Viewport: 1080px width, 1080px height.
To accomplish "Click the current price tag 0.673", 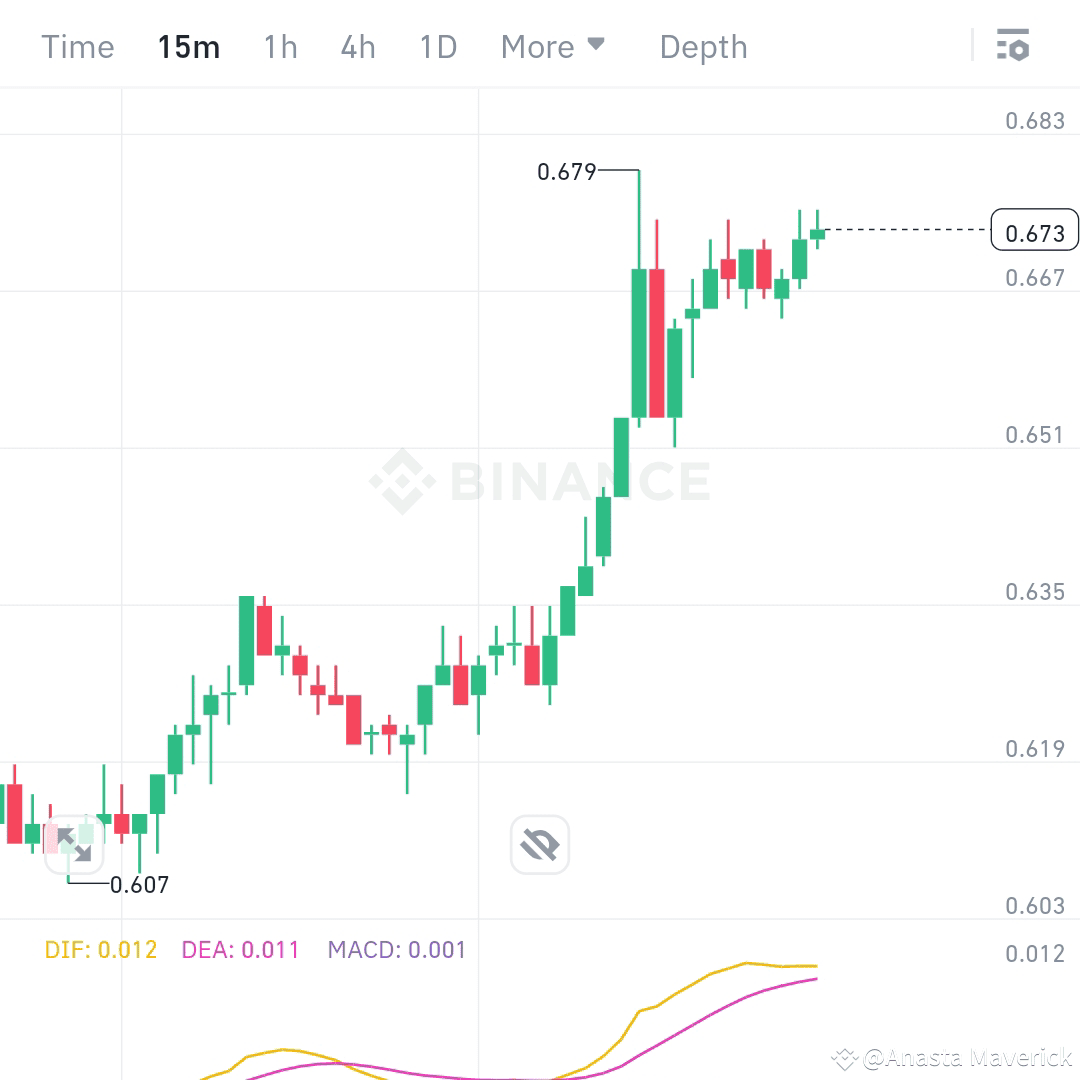I will pos(1035,231).
